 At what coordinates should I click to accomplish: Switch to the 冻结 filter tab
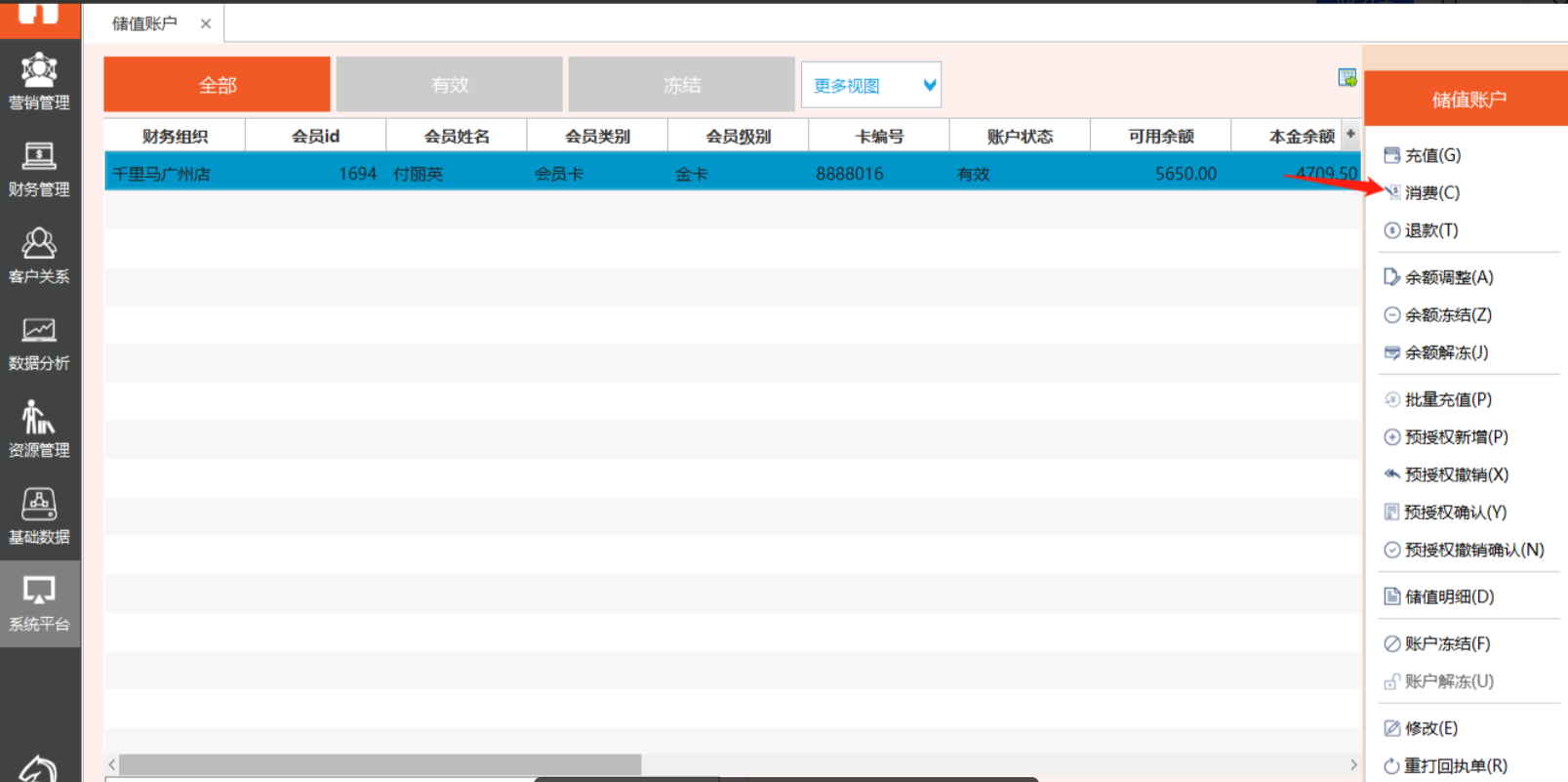click(x=681, y=85)
